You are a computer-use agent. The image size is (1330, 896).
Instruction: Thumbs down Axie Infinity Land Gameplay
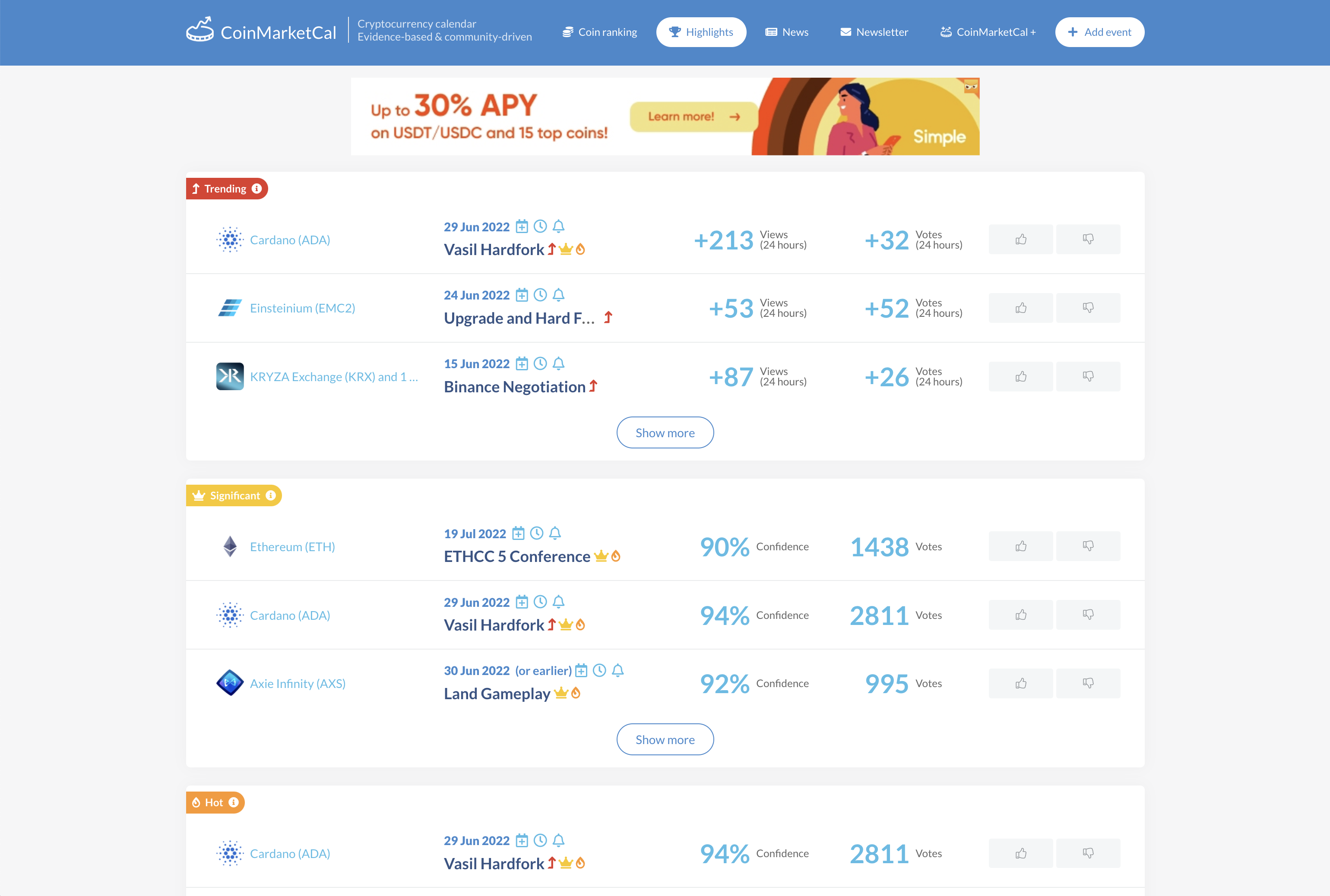[x=1088, y=683]
